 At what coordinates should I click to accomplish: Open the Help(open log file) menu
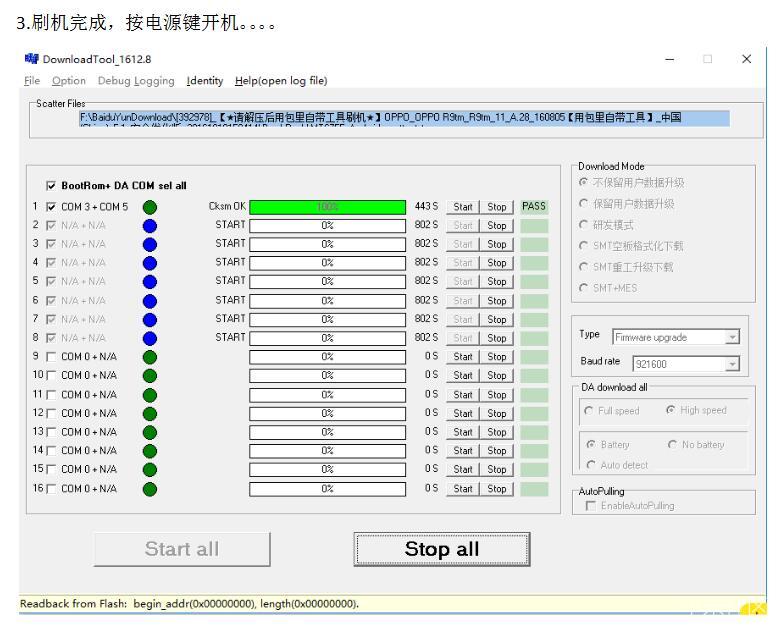tap(281, 81)
